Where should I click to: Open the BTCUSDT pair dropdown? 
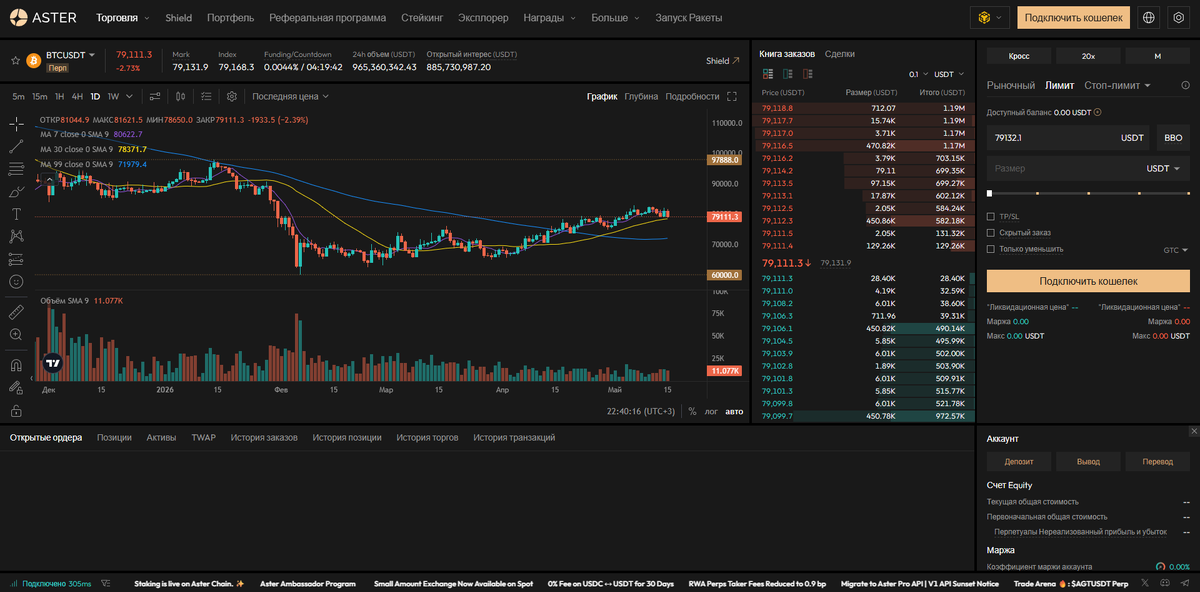tap(71, 54)
